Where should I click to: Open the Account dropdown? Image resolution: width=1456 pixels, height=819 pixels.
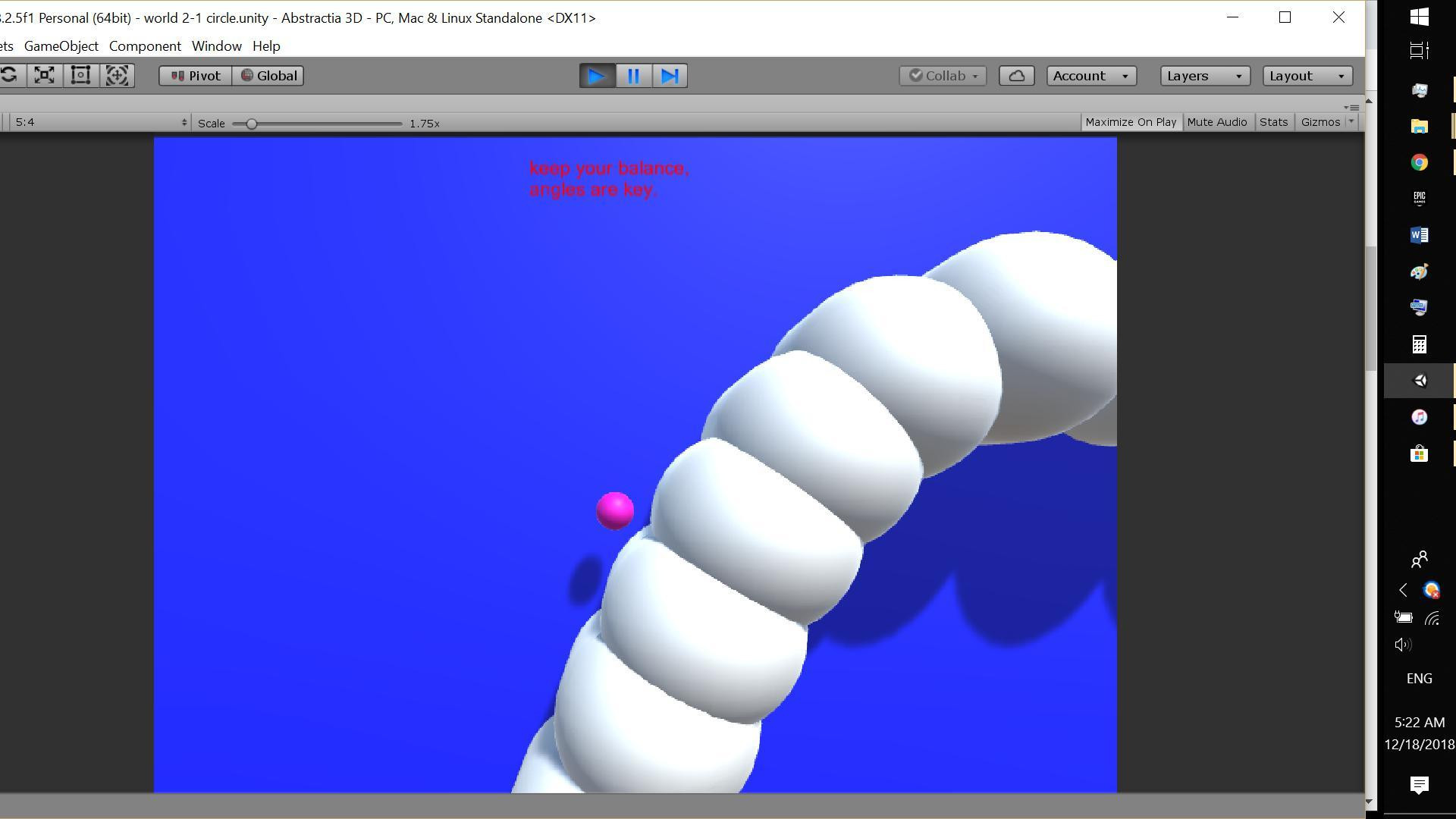pyautogui.click(x=1091, y=76)
